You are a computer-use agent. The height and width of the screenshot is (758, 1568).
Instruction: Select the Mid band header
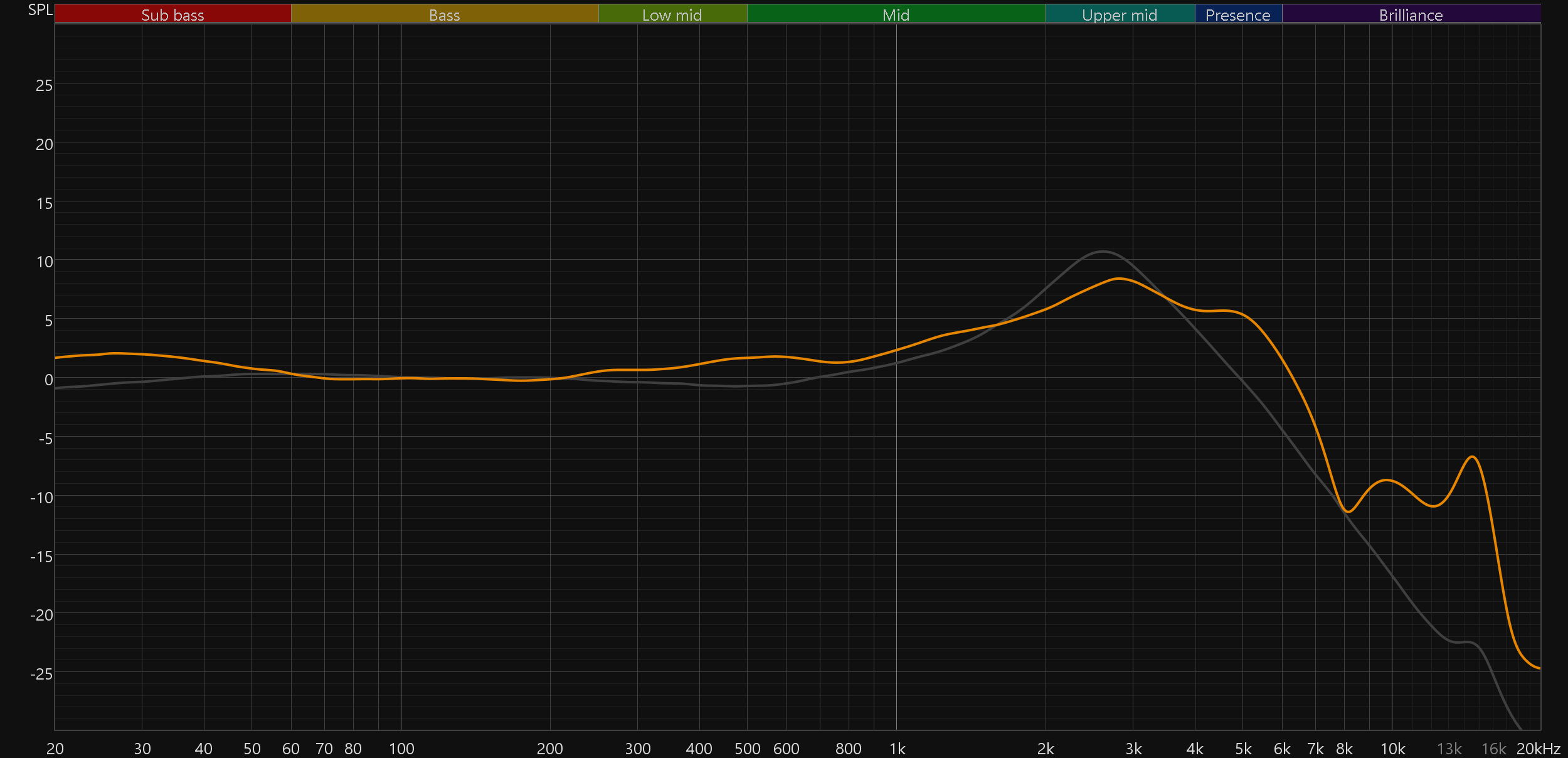896,14
